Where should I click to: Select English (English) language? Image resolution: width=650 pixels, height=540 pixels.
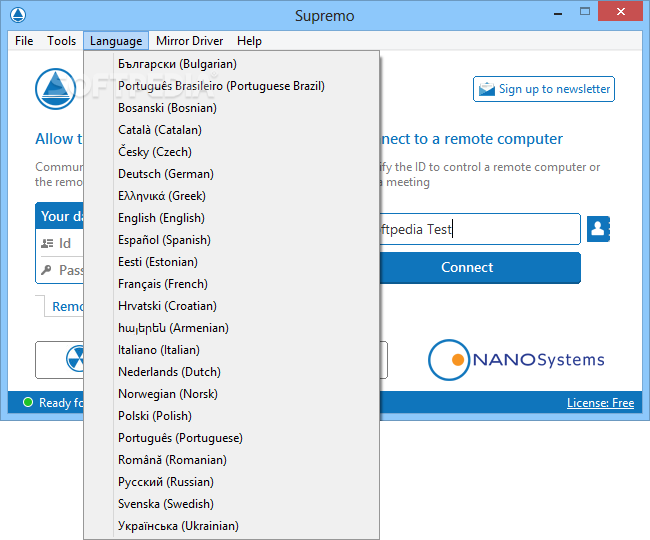click(231, 218)
